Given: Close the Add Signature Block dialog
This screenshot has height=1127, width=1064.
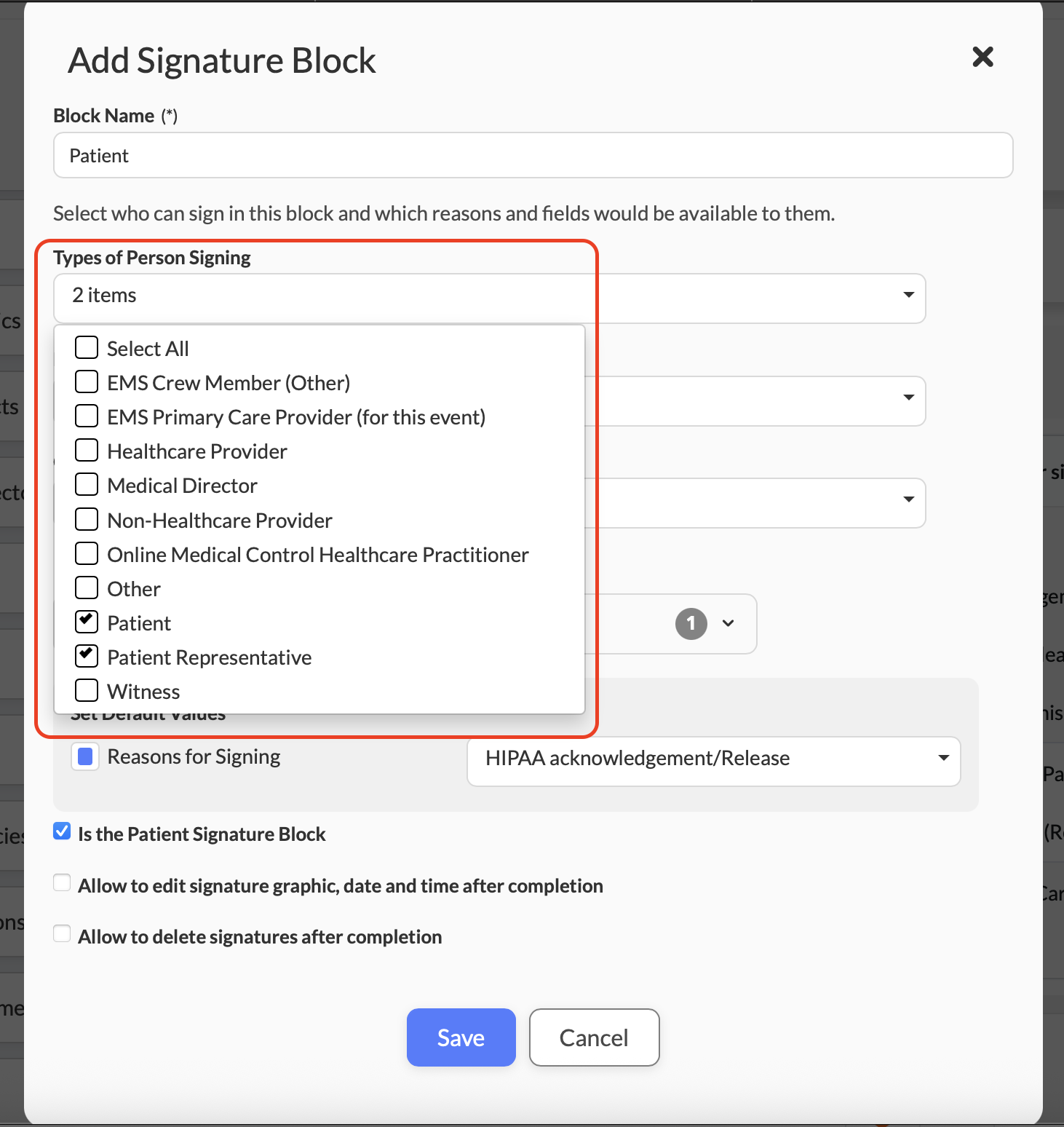Looking at the screenshot, I should tap(982, 57).
